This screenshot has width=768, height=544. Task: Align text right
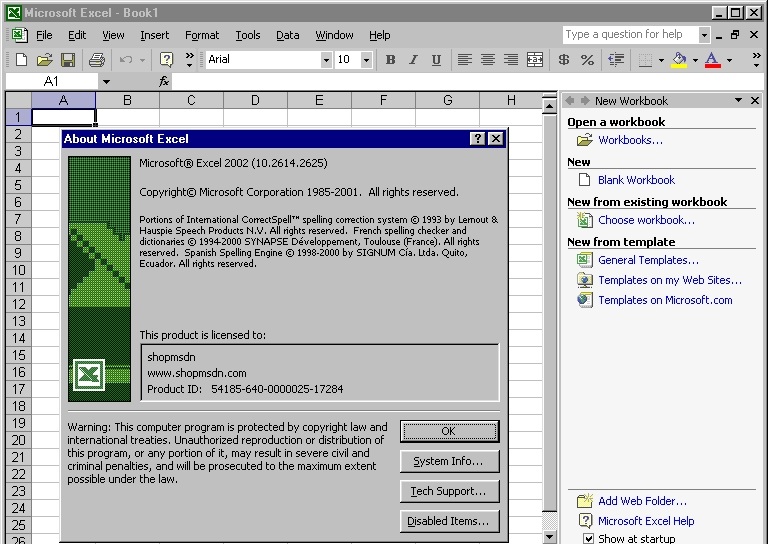tap(510, 60)
